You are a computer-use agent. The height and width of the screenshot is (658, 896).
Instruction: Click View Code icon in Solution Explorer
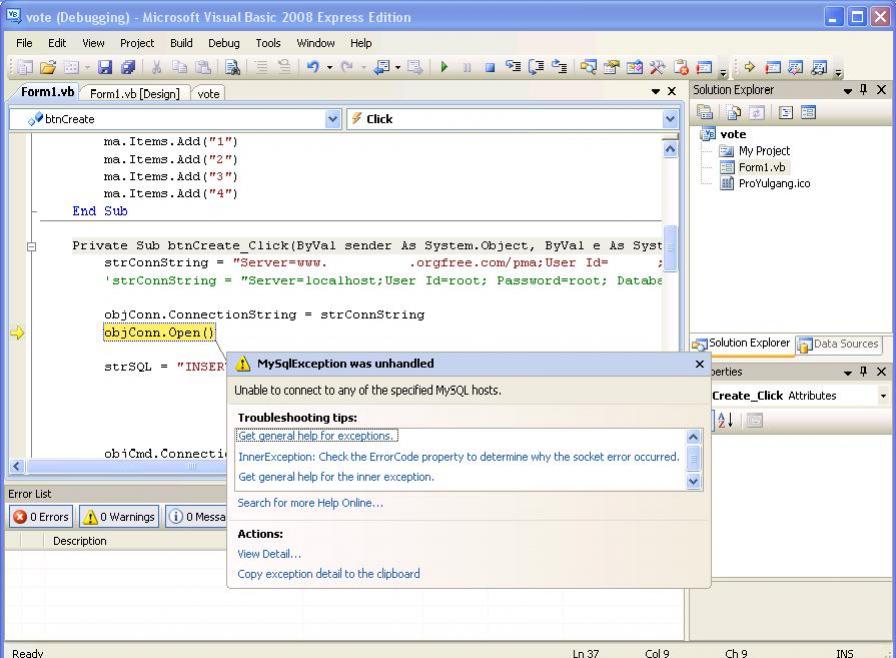(x=786, y=113)
